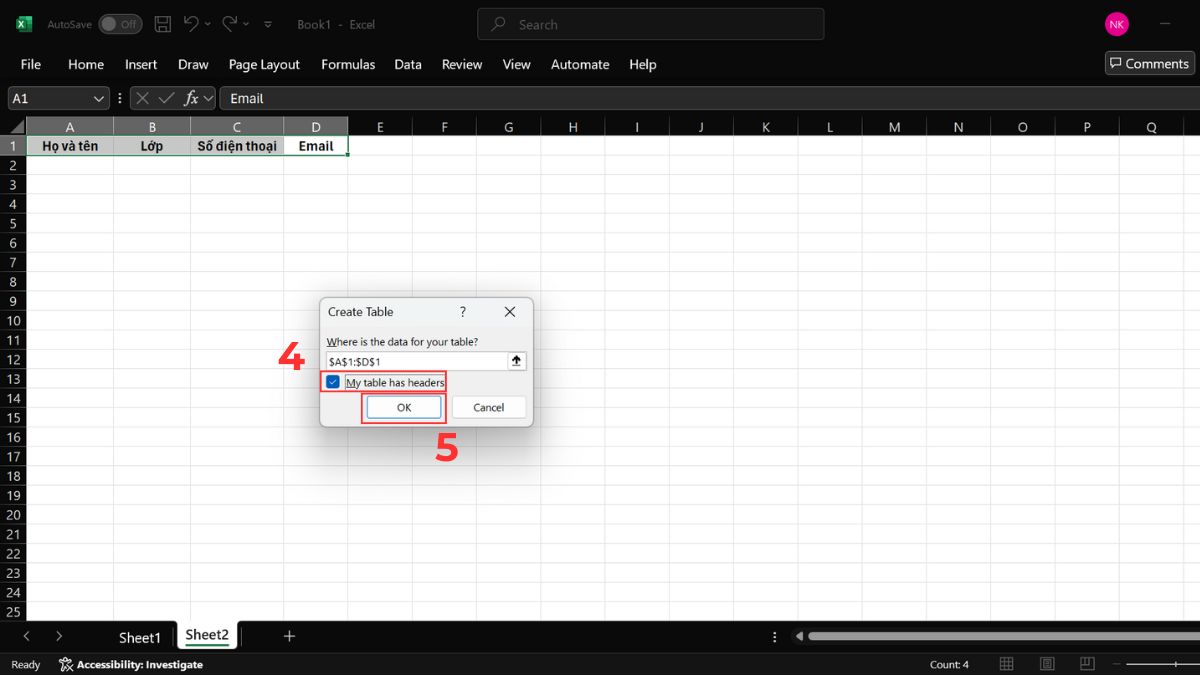
Task: Click the range collapse icon in Create Table dialog
Action: coord(516,361)
